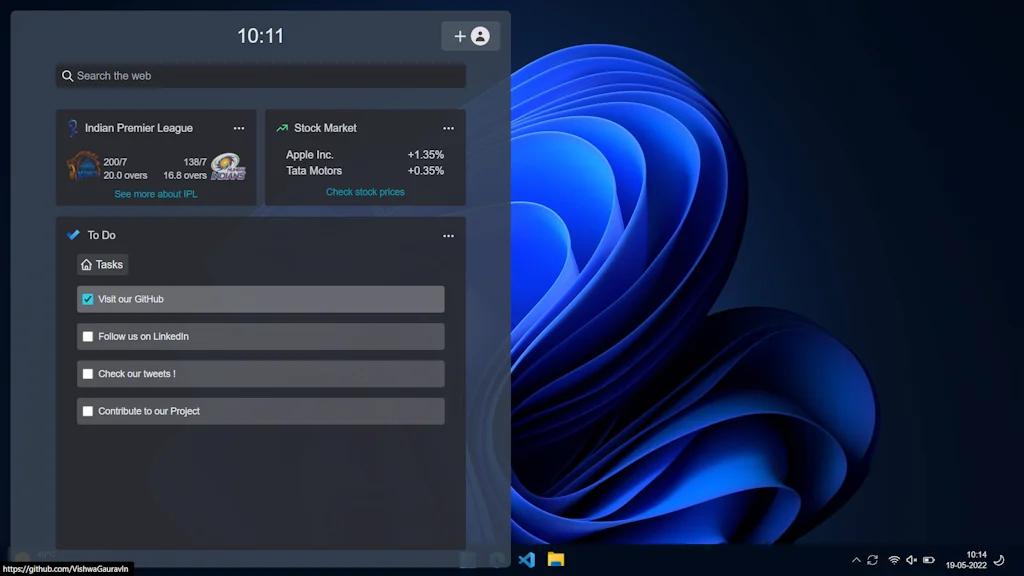Open File Explorer from the taskbar

coord(556,559)
